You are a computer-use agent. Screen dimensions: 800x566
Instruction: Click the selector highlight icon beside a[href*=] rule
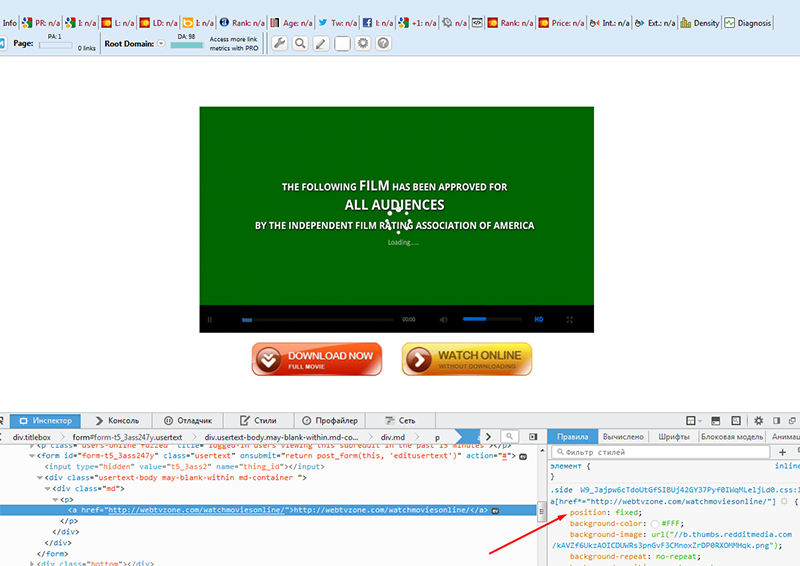pos(784,502)
